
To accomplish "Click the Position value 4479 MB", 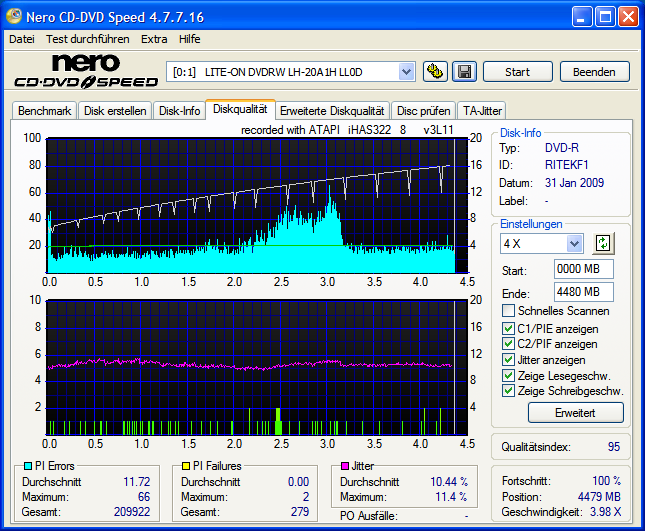I will coord(599,497).
